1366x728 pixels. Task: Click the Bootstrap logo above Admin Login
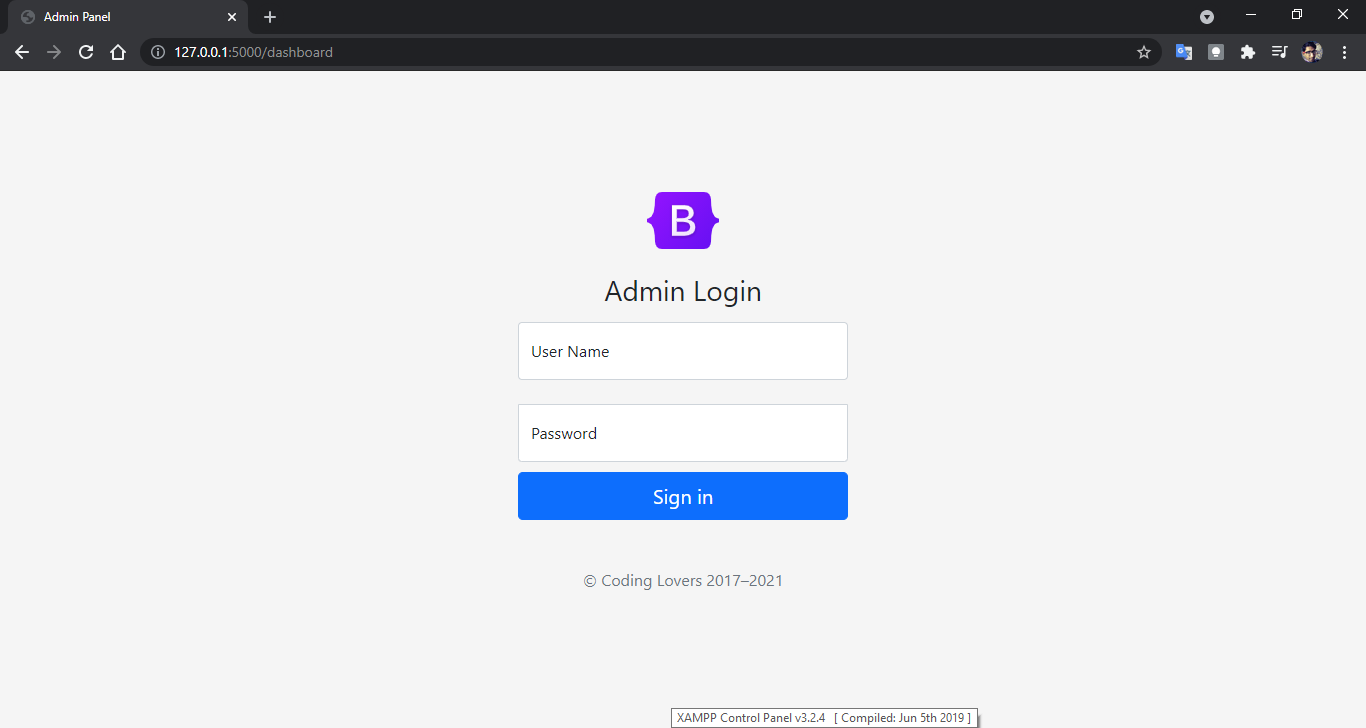tap(683, 220)
